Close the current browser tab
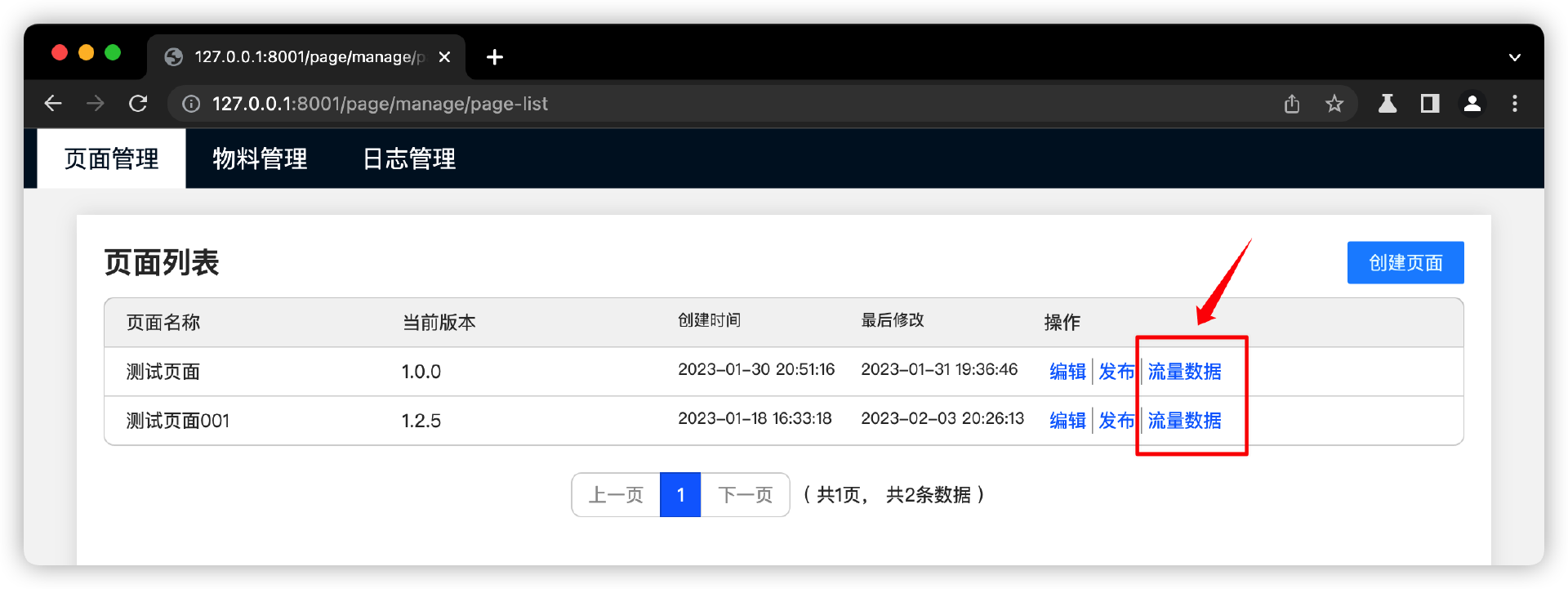The height and width of the screenshot is (589, 1568). (444, 57)
